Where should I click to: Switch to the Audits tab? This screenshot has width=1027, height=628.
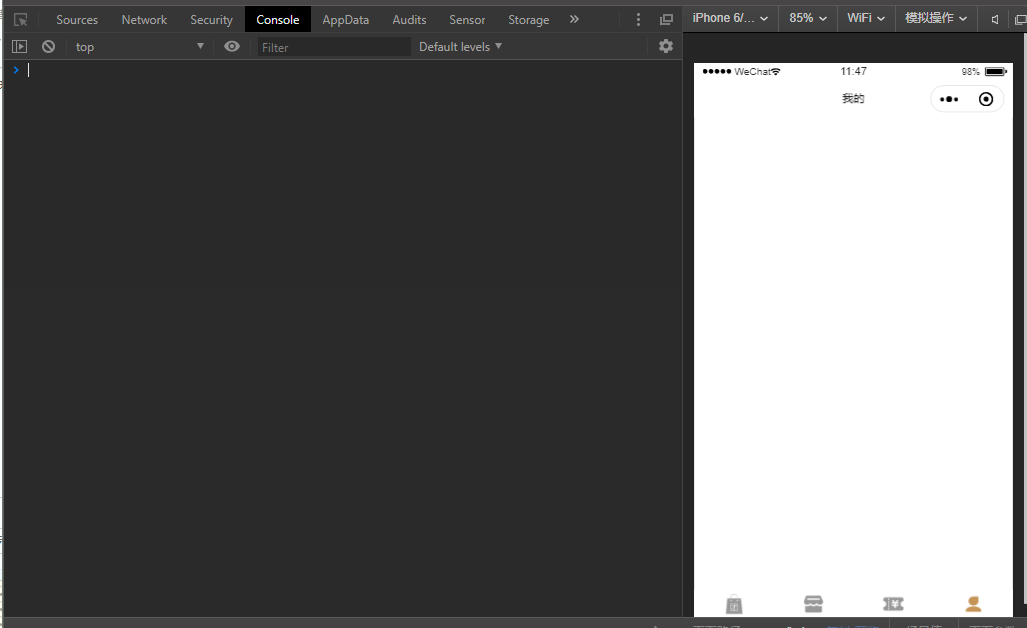[x=409, y=20]
